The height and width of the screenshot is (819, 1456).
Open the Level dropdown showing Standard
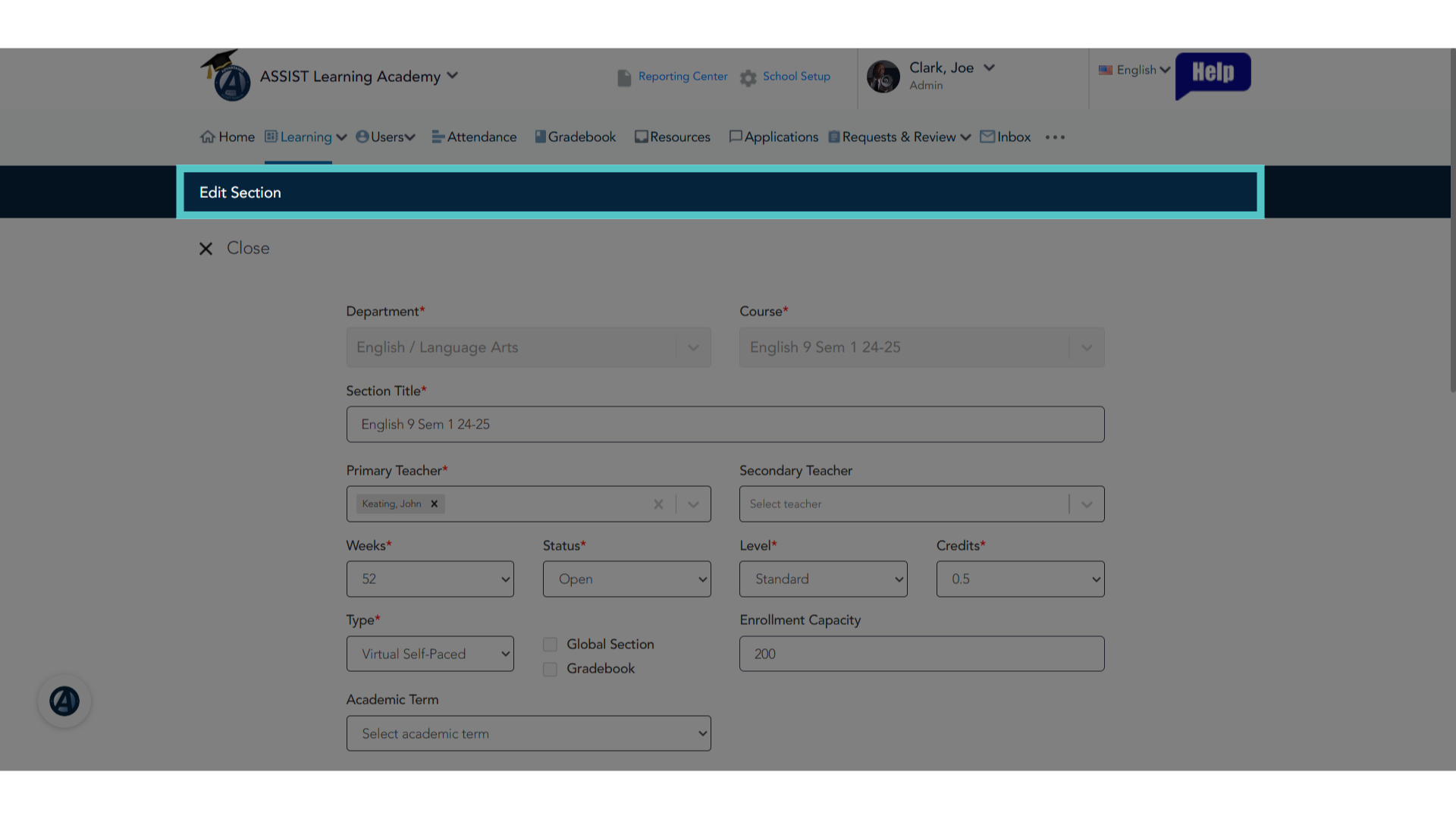coord(823,579)
